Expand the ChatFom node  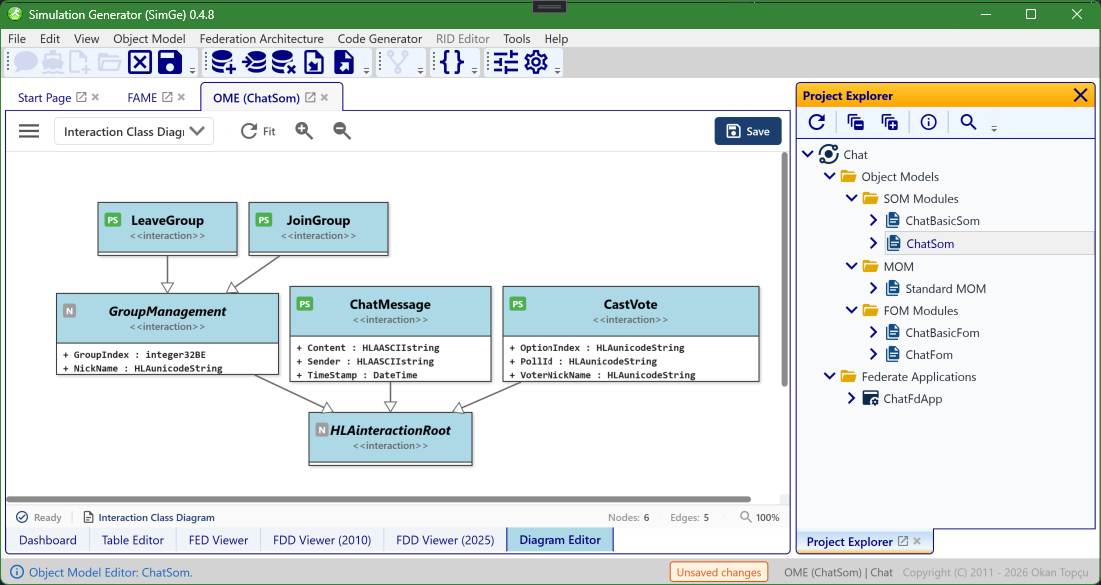pyautogui.click(x=873, y=355)
